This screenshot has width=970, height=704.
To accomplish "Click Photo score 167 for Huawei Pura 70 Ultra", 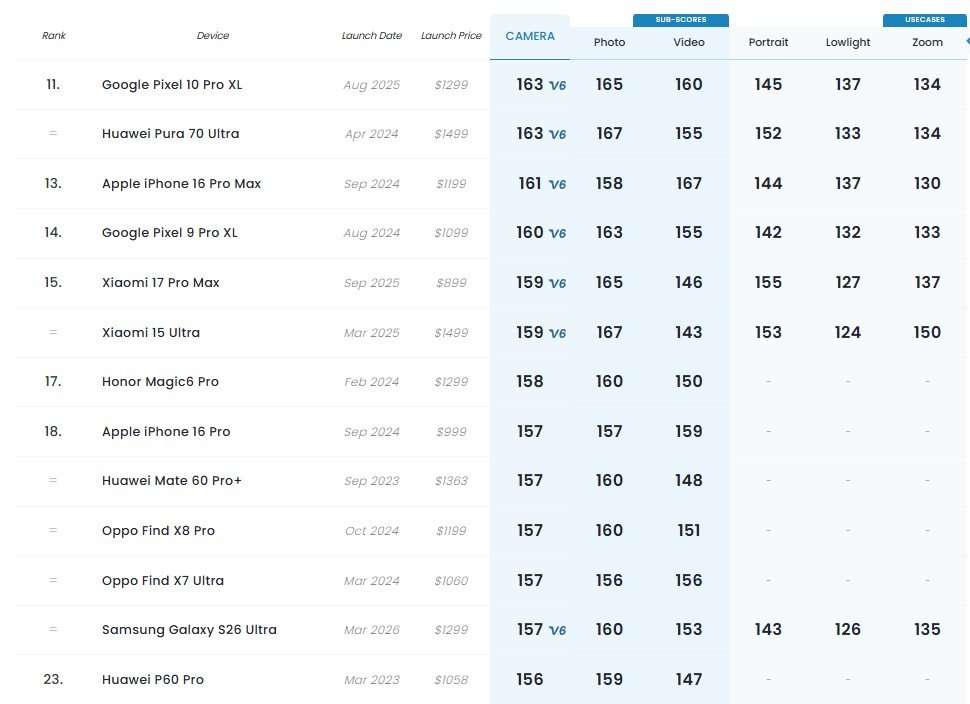I will coord(609,134).
